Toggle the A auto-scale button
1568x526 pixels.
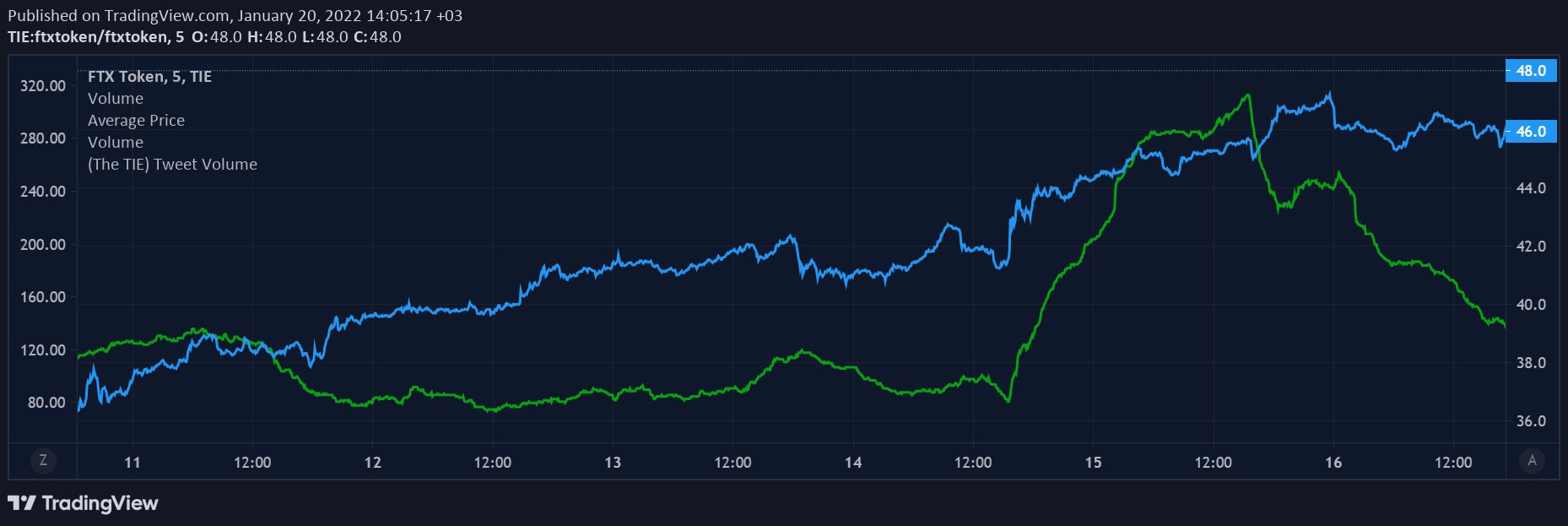coord(1532,460)
